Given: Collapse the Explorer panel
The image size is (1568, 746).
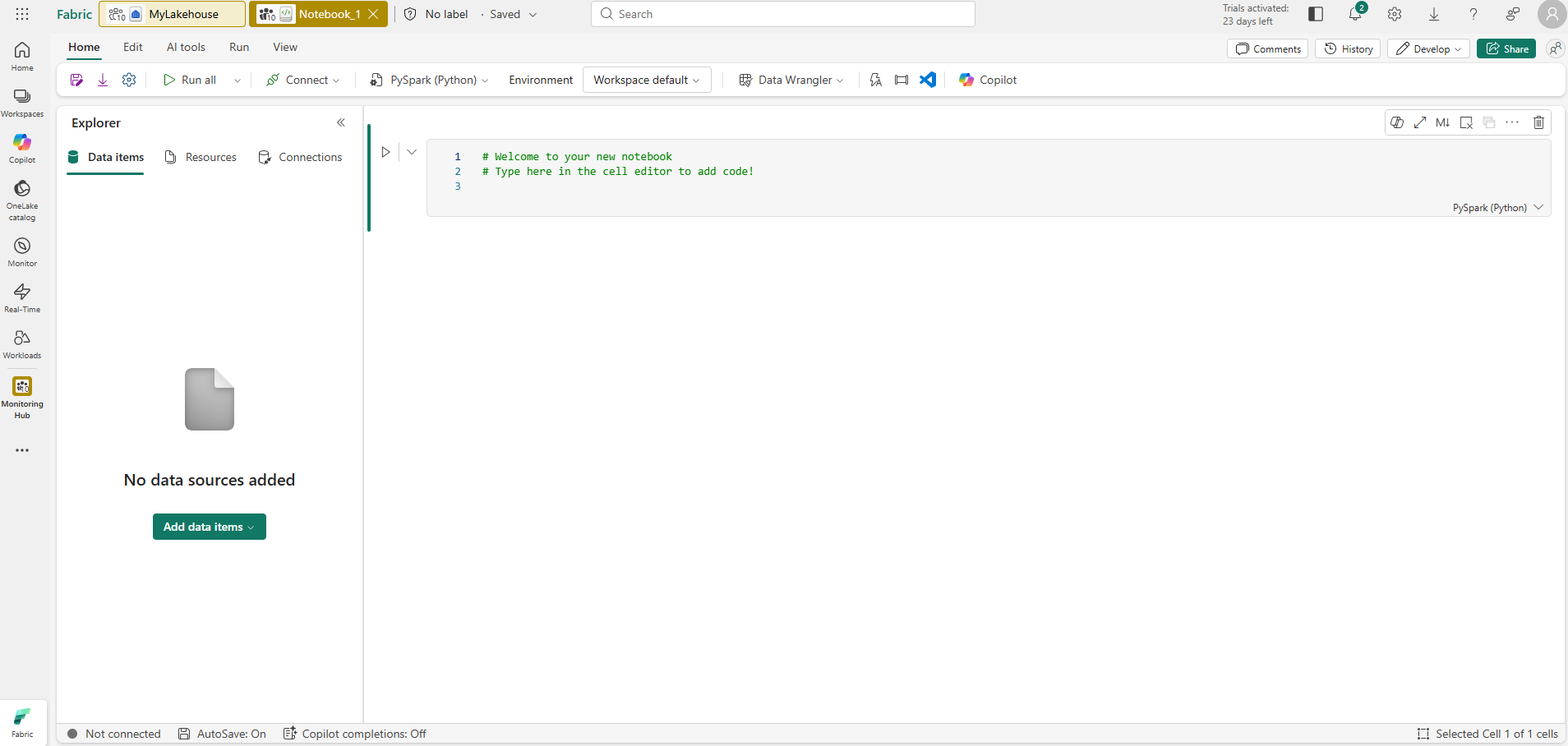Looking at the screenshot, I should tap(341, 122).
